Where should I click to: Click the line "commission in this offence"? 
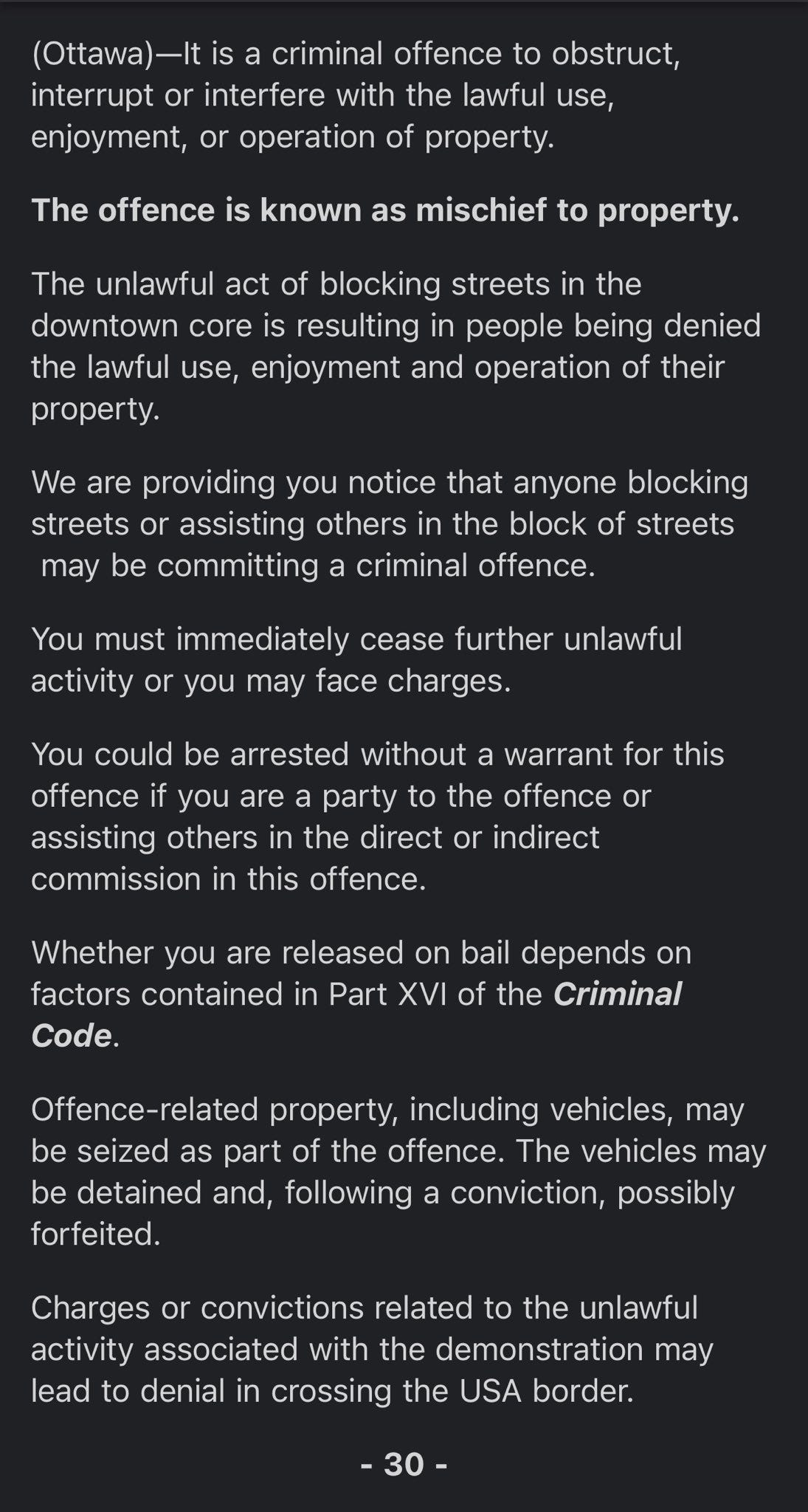pos(229,879)
